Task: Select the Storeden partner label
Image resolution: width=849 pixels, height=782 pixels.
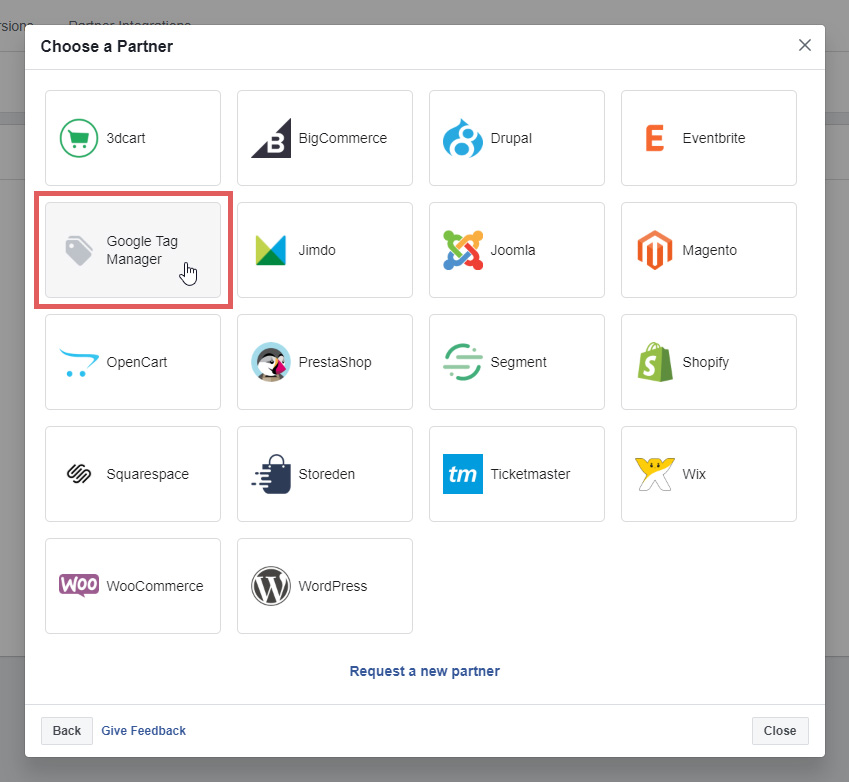Action: point(326,474)
